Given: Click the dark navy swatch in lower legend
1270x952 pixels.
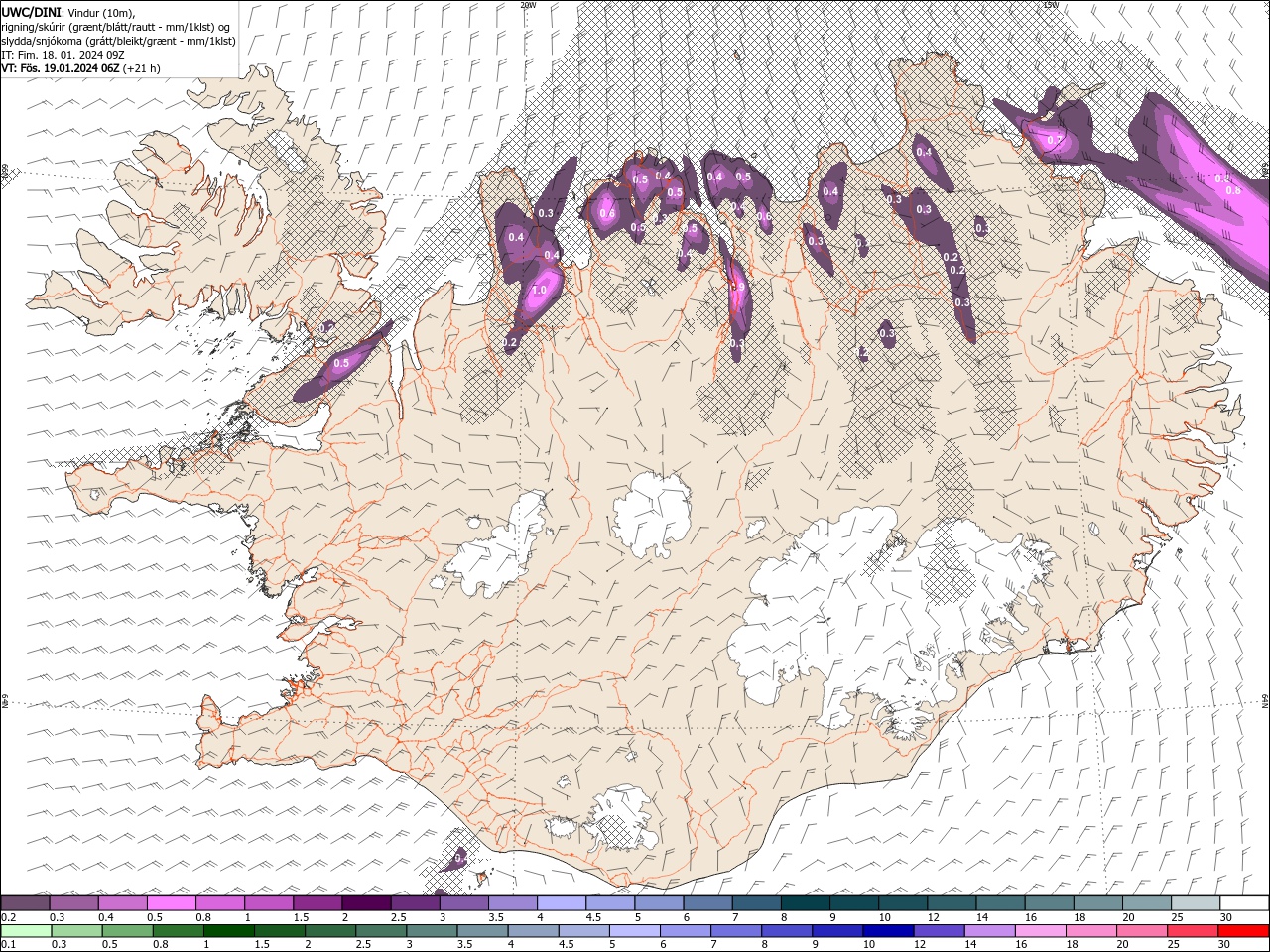Looking at the screenshot, I should pos(886,931).
